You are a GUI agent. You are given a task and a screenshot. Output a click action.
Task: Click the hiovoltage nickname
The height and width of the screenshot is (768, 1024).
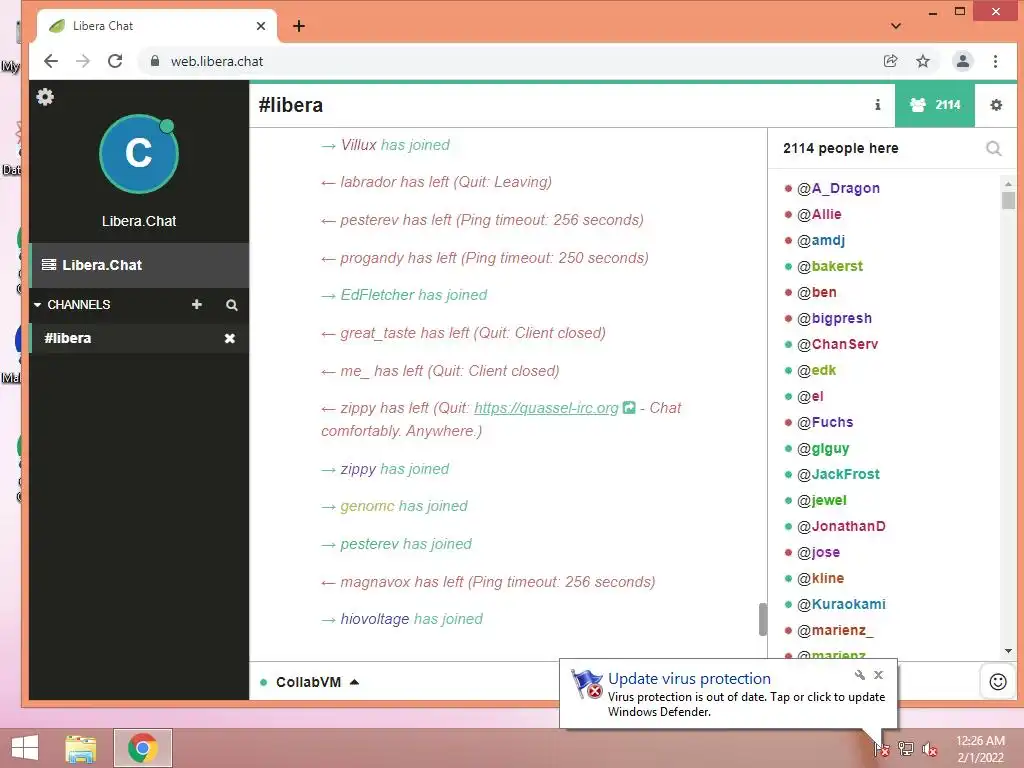[375, 619]
